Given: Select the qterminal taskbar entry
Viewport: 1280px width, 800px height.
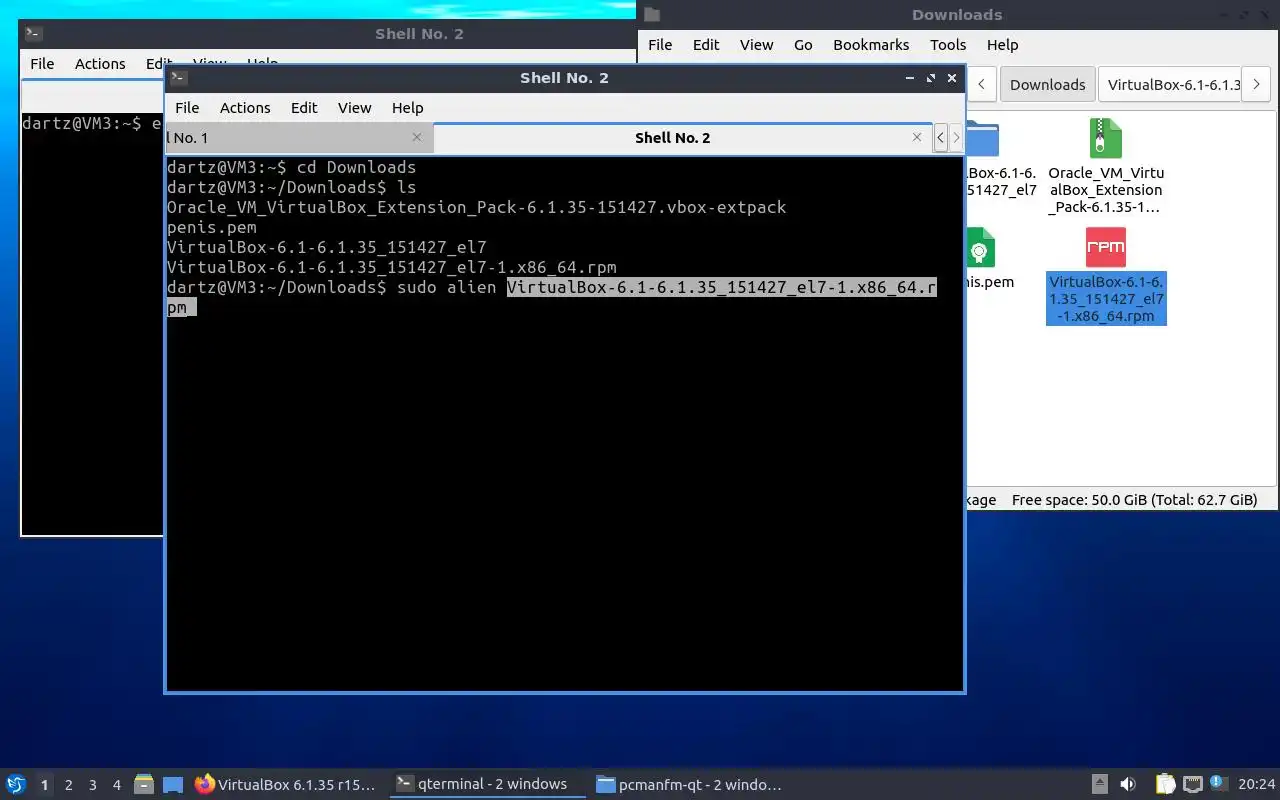Looking at the screenshot, I should coord(486,784).
